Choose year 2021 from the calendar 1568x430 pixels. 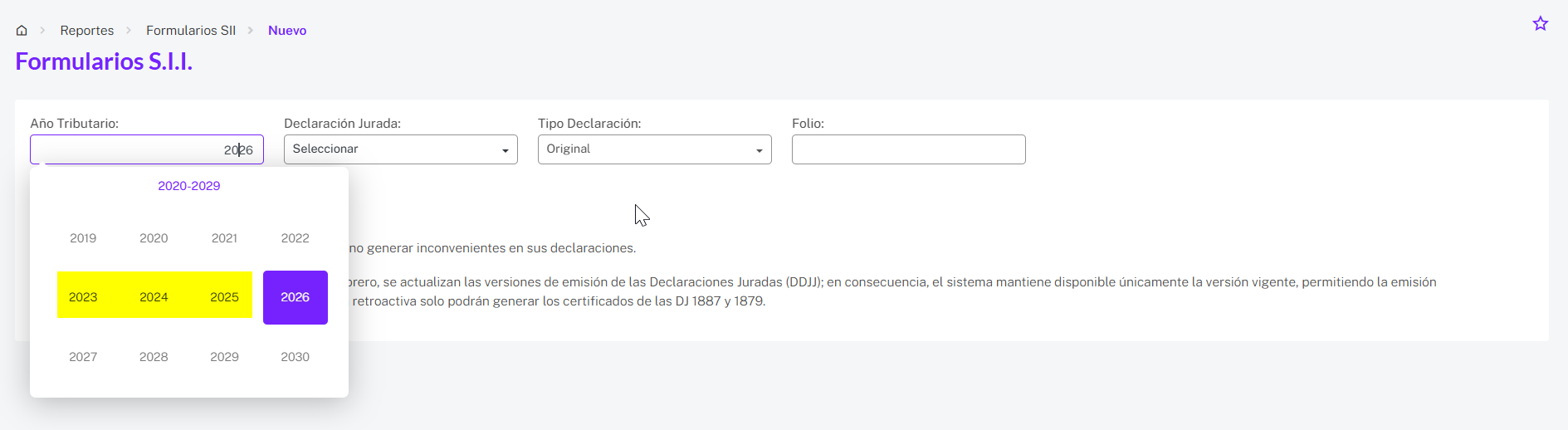coord(224,238)
